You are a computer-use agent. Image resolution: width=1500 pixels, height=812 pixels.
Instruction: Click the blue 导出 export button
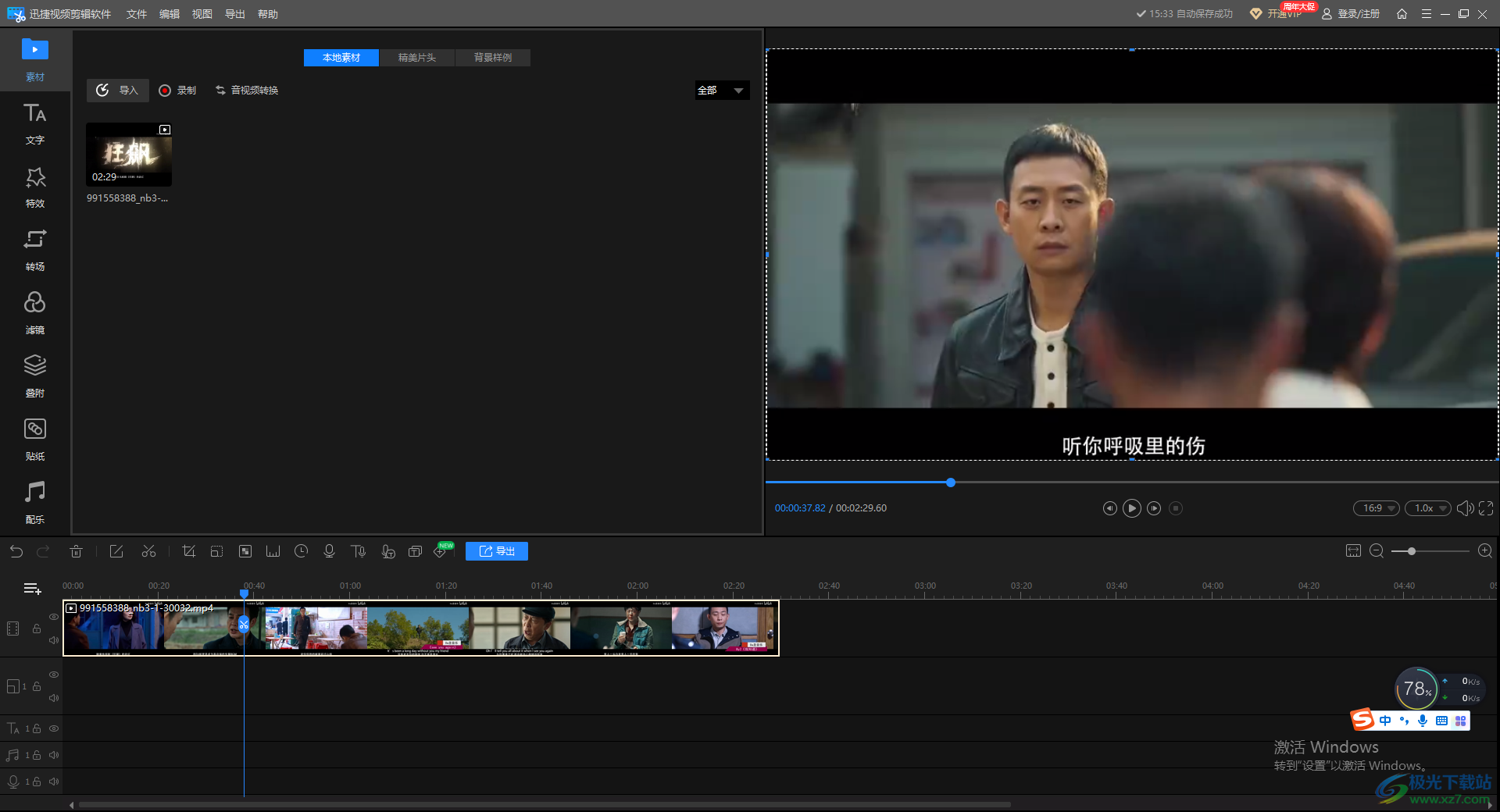point(497,551)
